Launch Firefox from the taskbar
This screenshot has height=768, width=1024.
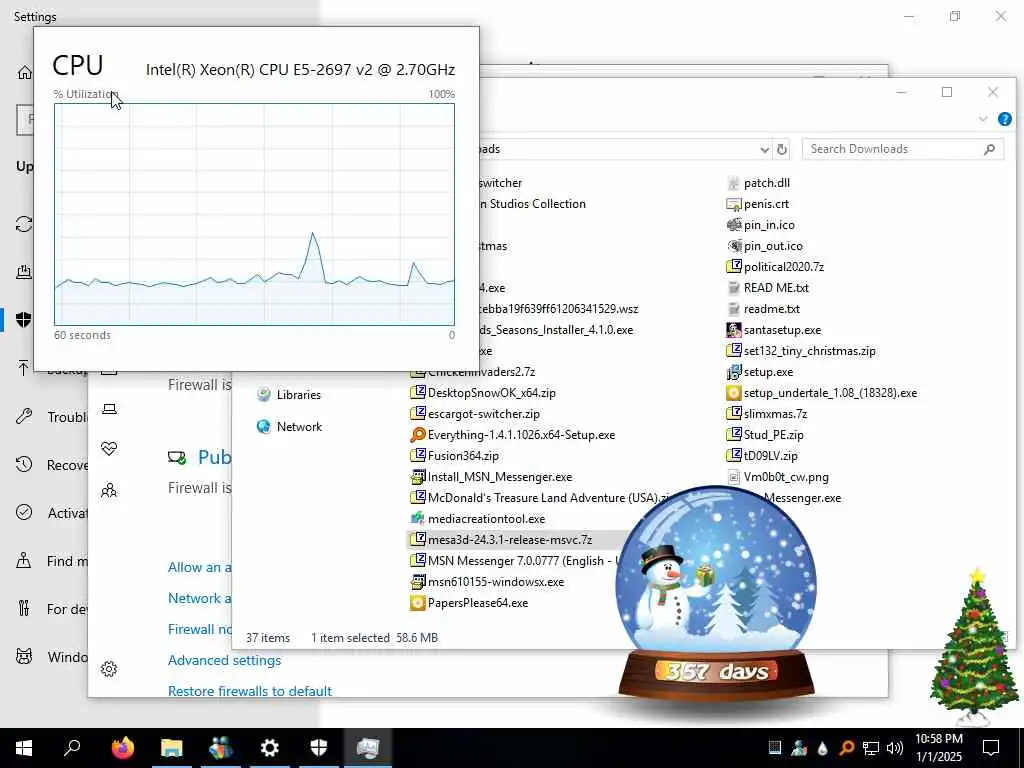(x=123, y=748)
